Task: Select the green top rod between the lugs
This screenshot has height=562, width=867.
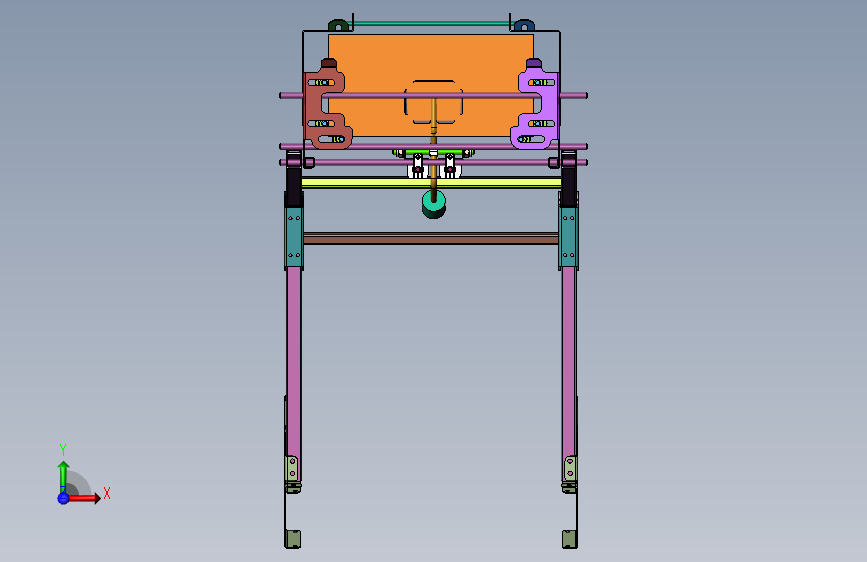Action: pyautogui.click(x=431, y=23)
